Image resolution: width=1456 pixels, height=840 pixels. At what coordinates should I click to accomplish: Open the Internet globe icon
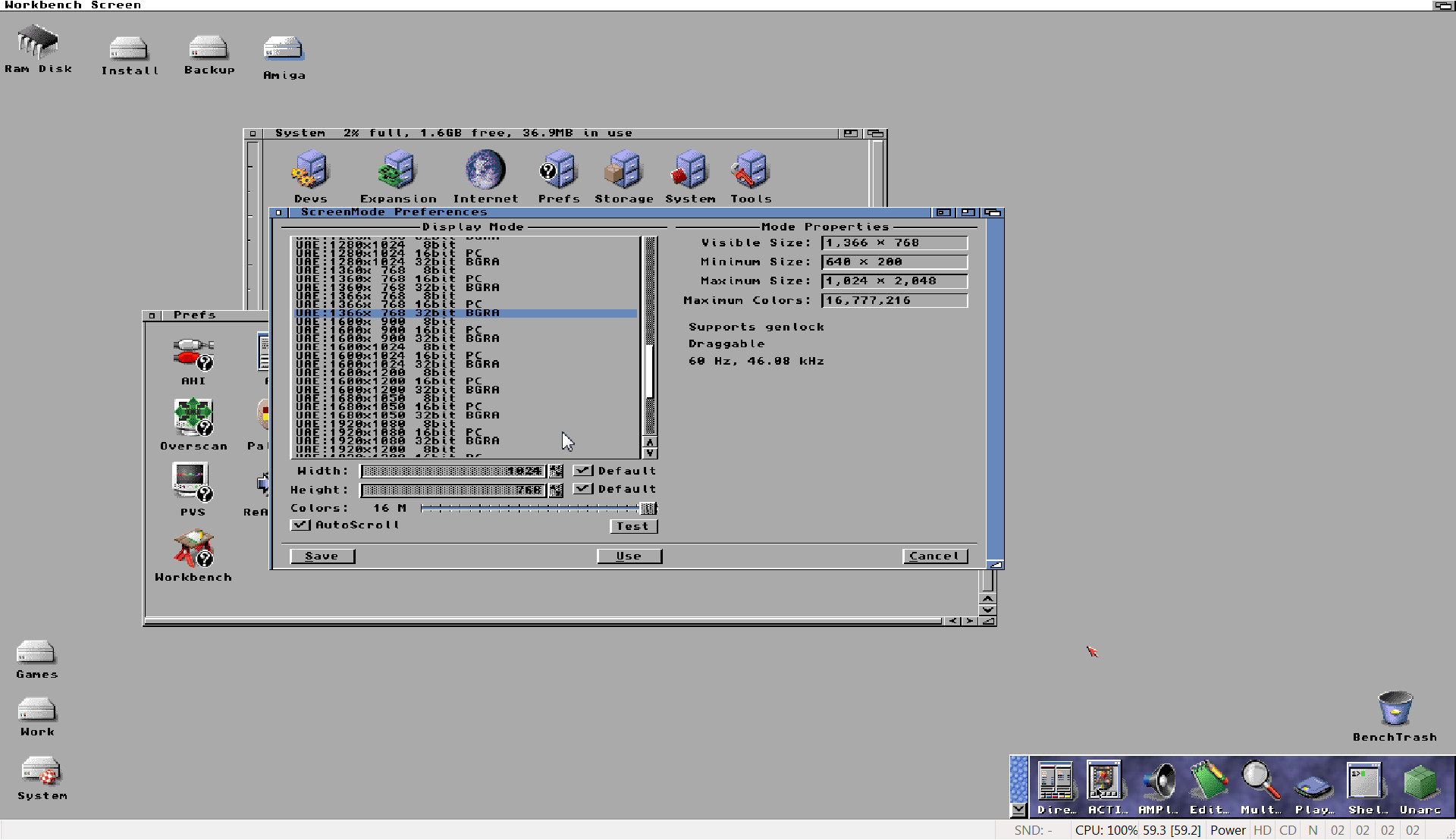point(485,176)
